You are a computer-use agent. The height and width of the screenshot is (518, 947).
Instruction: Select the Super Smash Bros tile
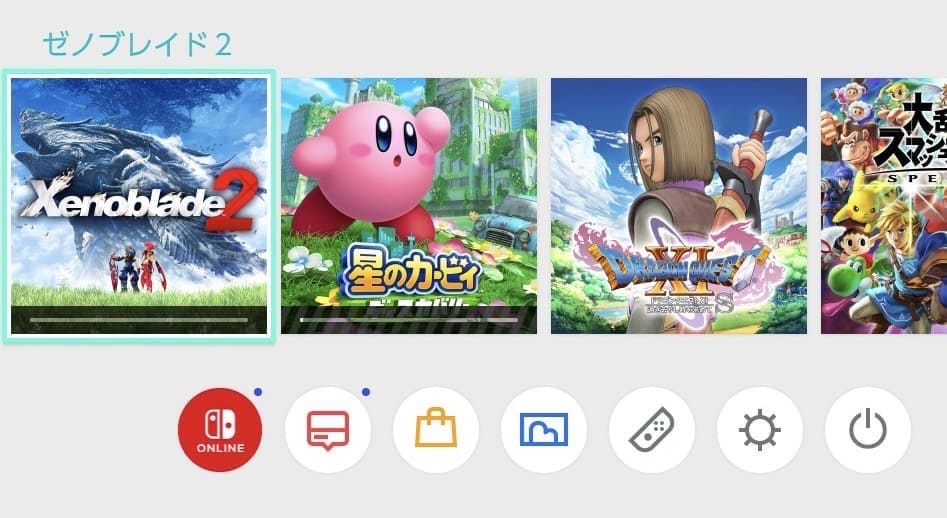pyautogui.click(x=884, y=206)
